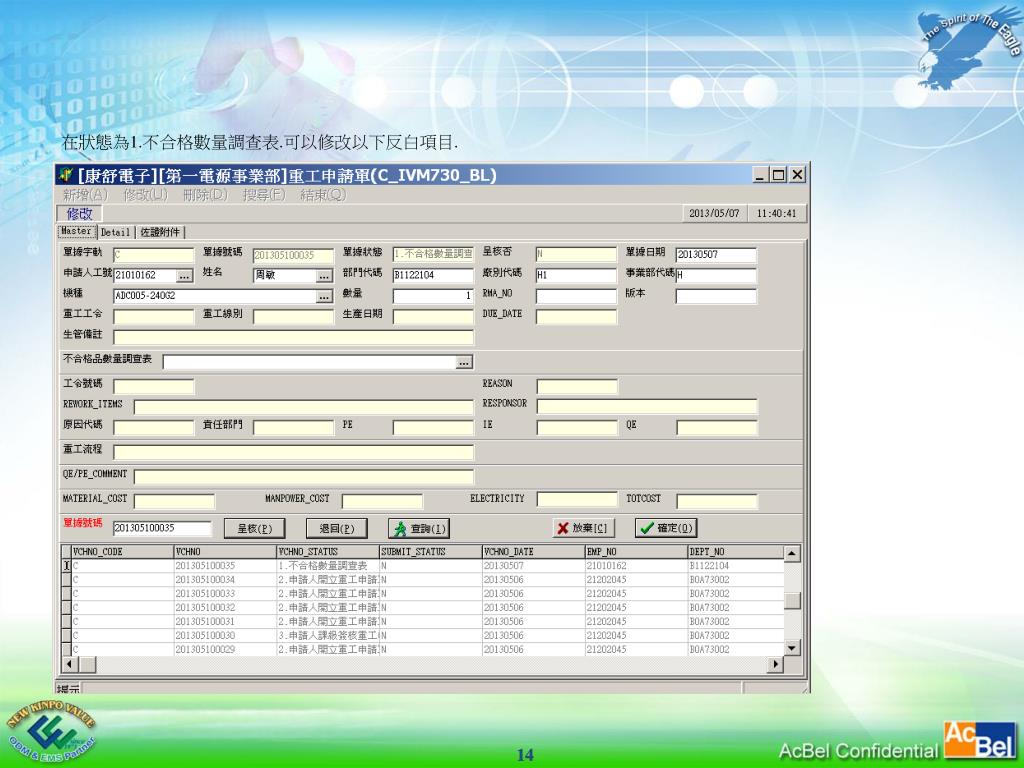Click the 放棄[C] cancel button
The height and width of the screenshot is (768, 1024).
point(583,528)
